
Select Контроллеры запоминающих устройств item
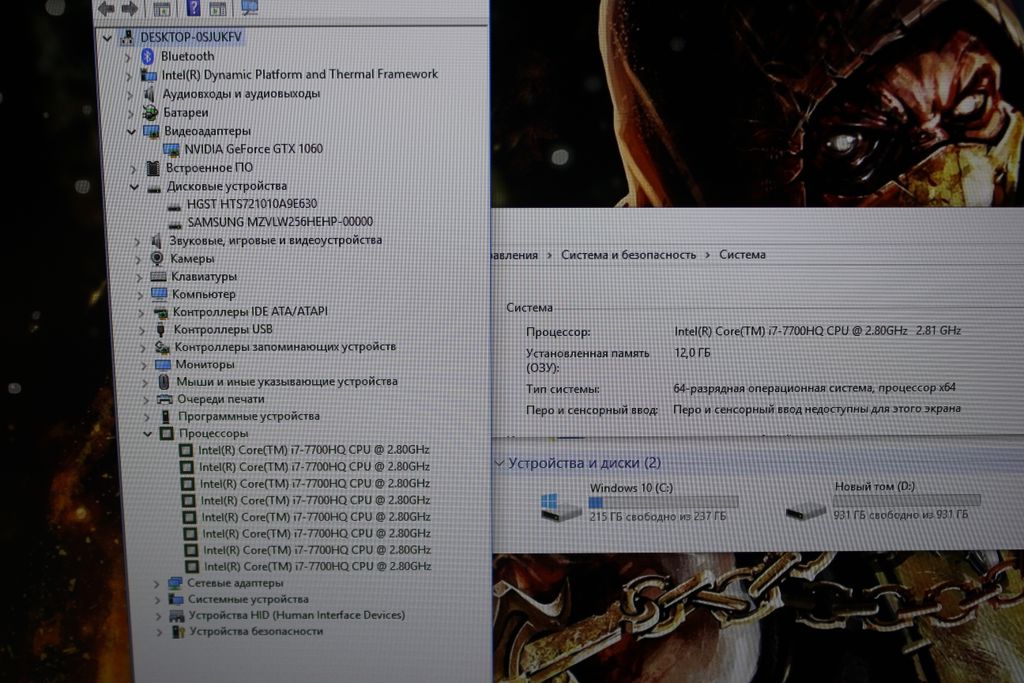coord(285,347)
